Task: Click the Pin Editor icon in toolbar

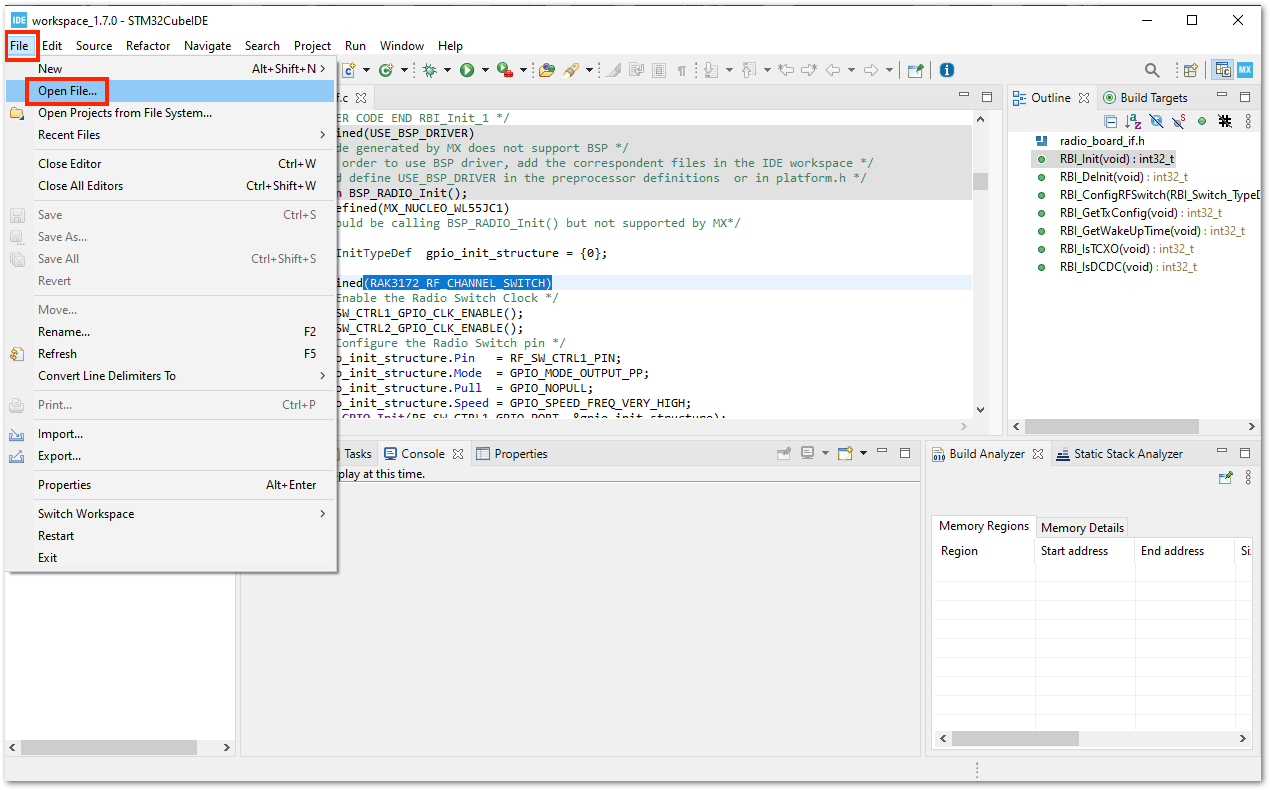Action: tap(915, 70)
